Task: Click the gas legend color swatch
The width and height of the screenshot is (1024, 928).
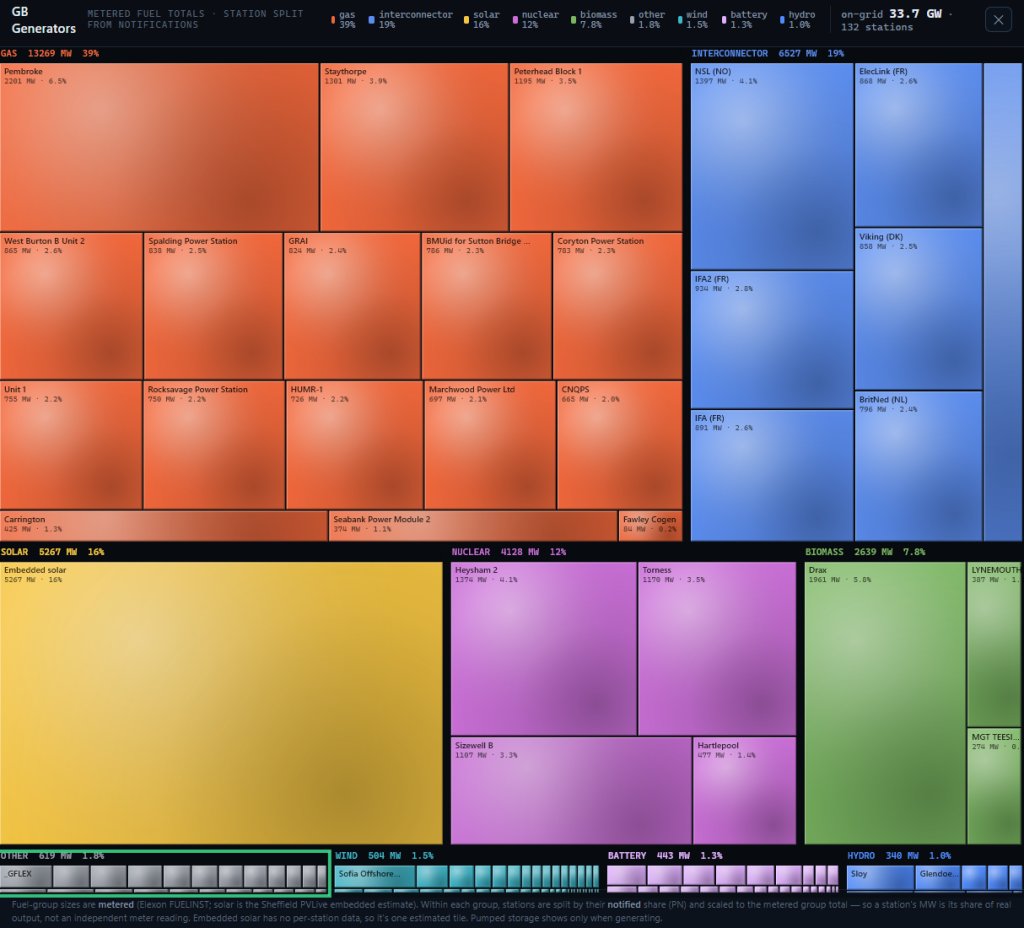Action: [x=333, y=20]
